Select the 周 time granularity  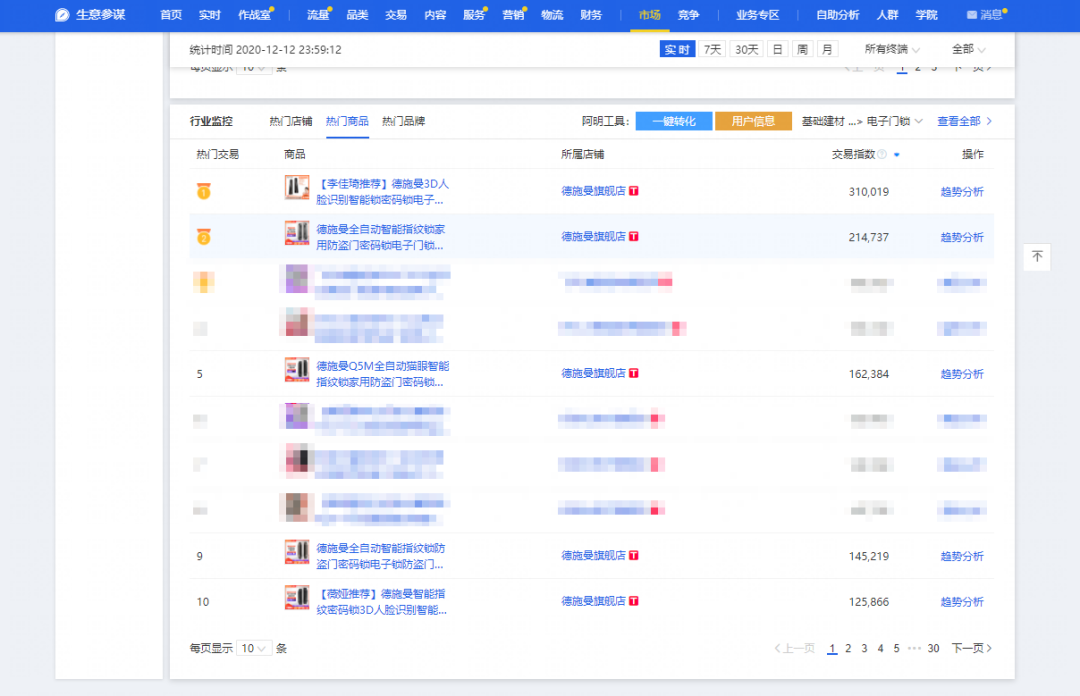802,50
